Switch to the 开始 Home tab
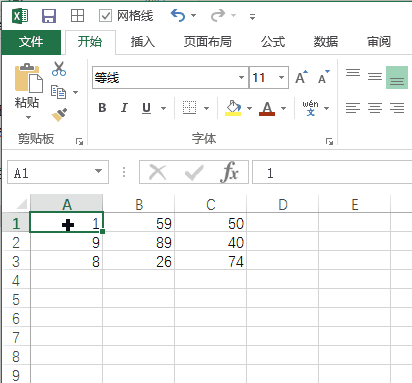Image resolution: width=412 pixels, height=383 pixels. click(x=90, y=42)
